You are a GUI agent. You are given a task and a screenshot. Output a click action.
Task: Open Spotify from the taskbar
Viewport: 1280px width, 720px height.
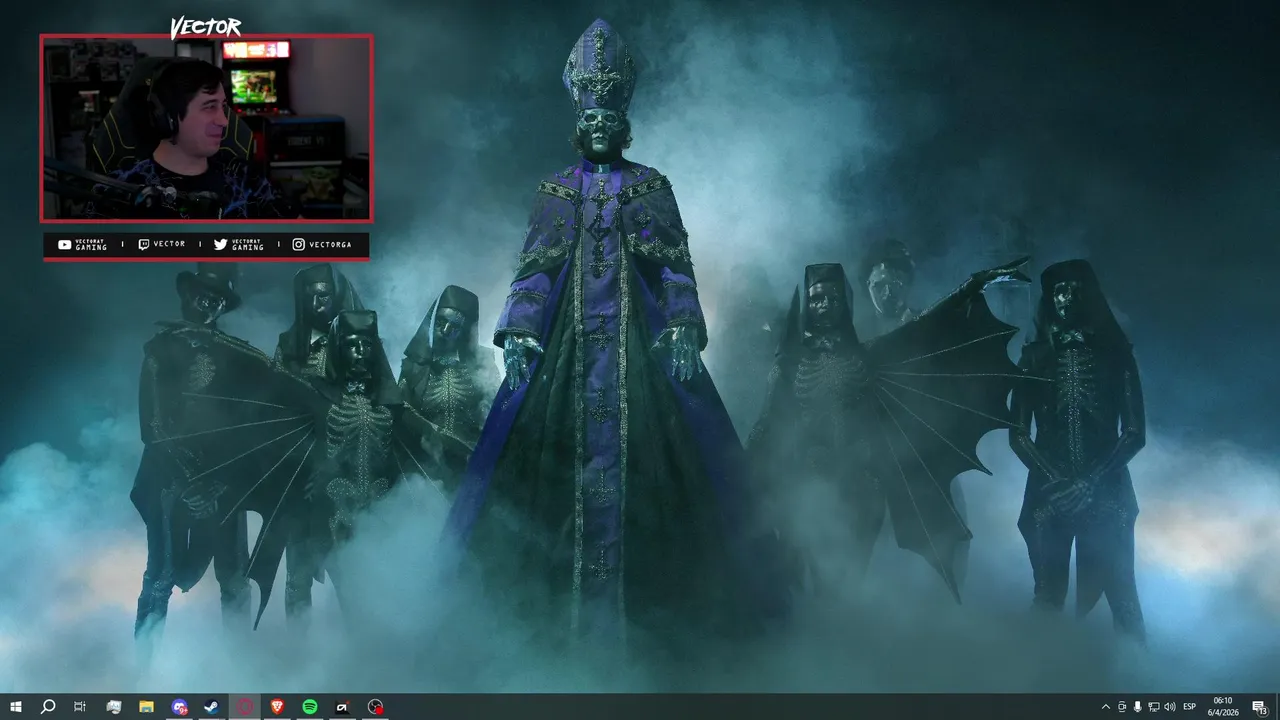coord(310,707)
